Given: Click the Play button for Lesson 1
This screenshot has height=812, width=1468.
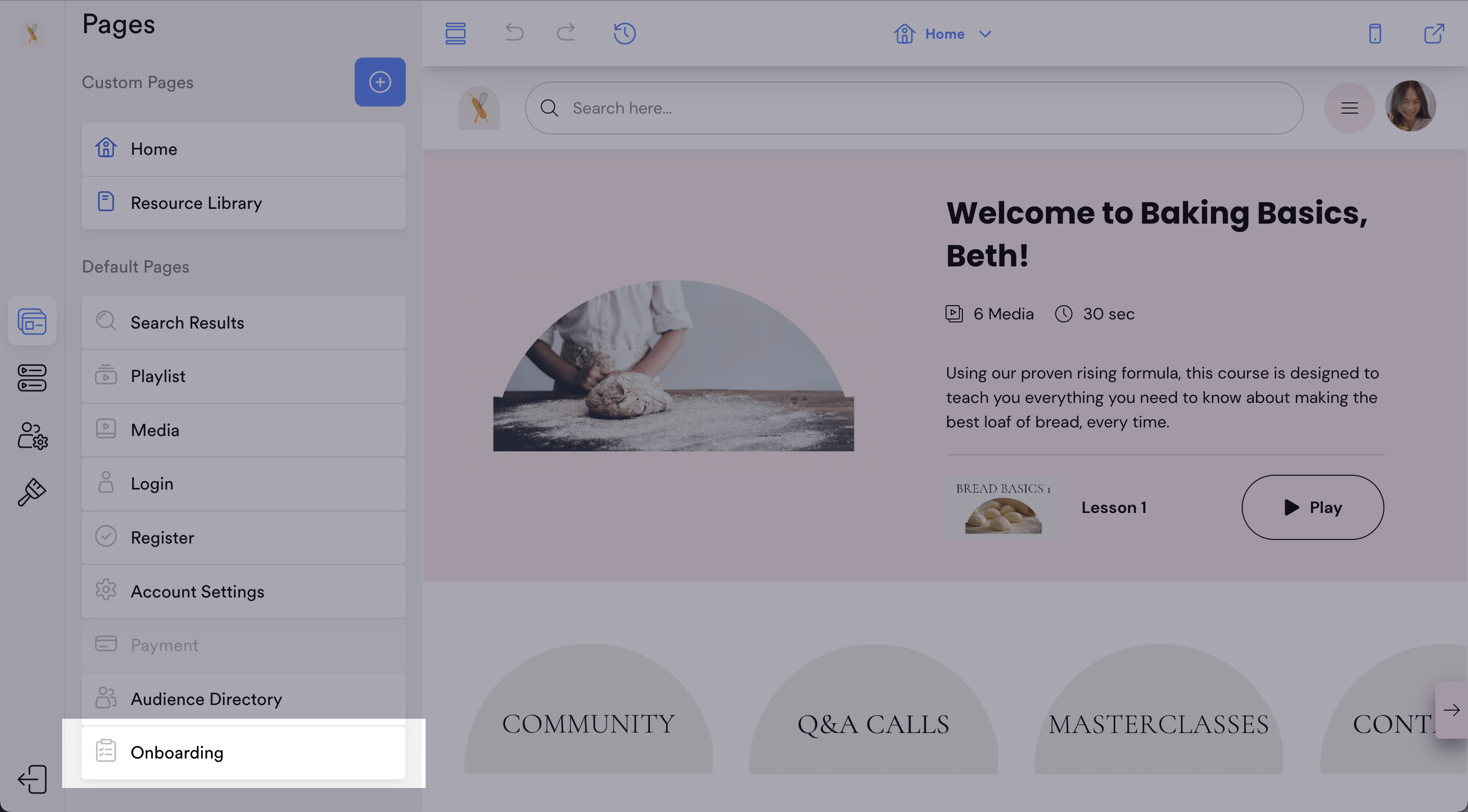Looking at the screenshot, I should click(1312, 507).
